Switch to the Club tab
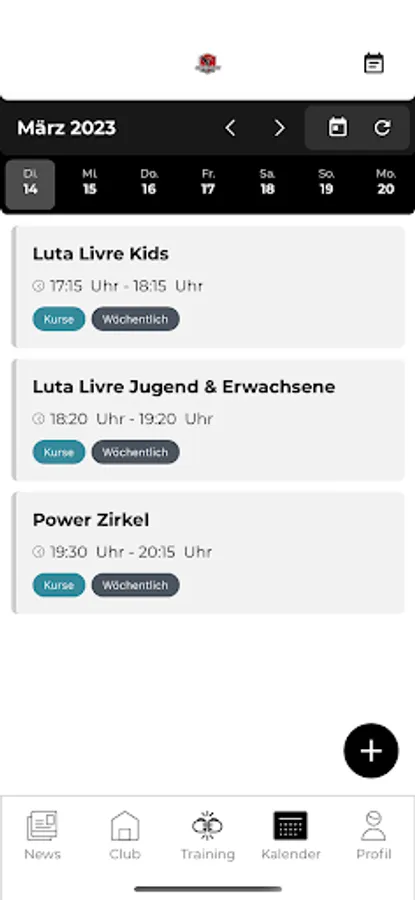Viewport: 415px width, 900px height. point(125,836)
